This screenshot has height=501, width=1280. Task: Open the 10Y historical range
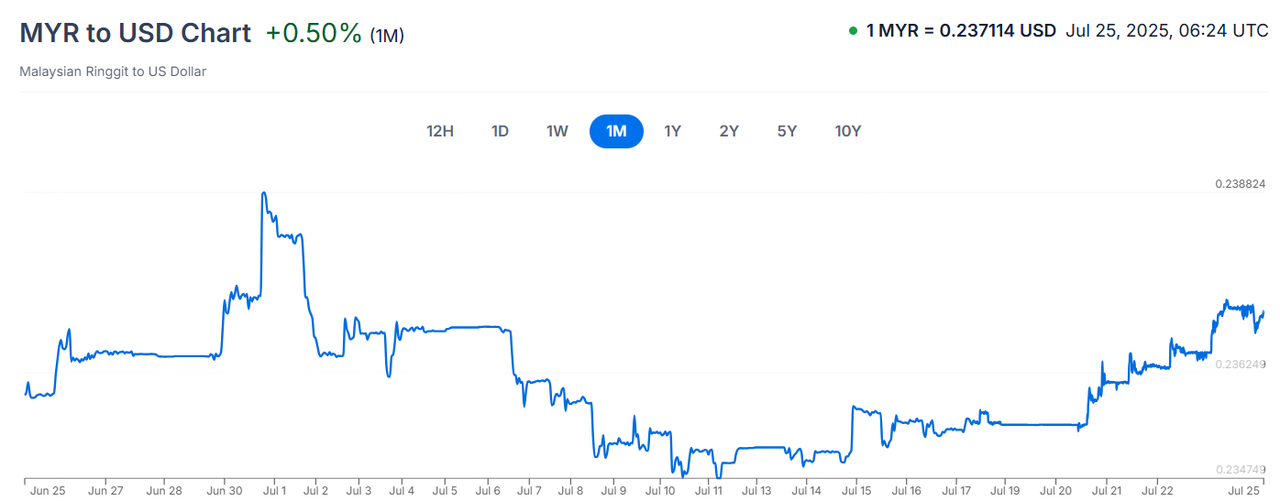click(x=848, y=131)
